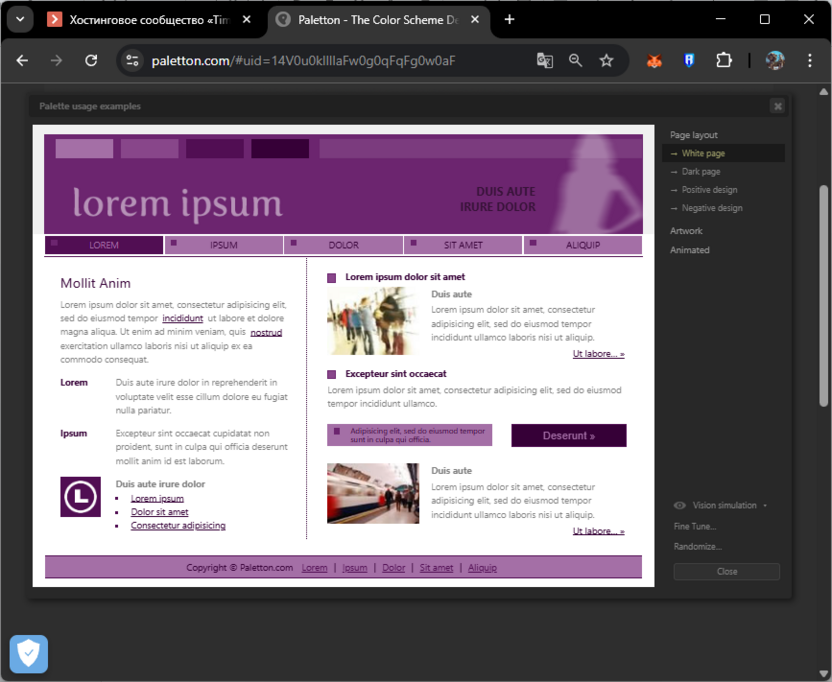Reload the Paletton page
Image resolution: width=832 pixels, height=682 pixels.
tap(91, 61)
